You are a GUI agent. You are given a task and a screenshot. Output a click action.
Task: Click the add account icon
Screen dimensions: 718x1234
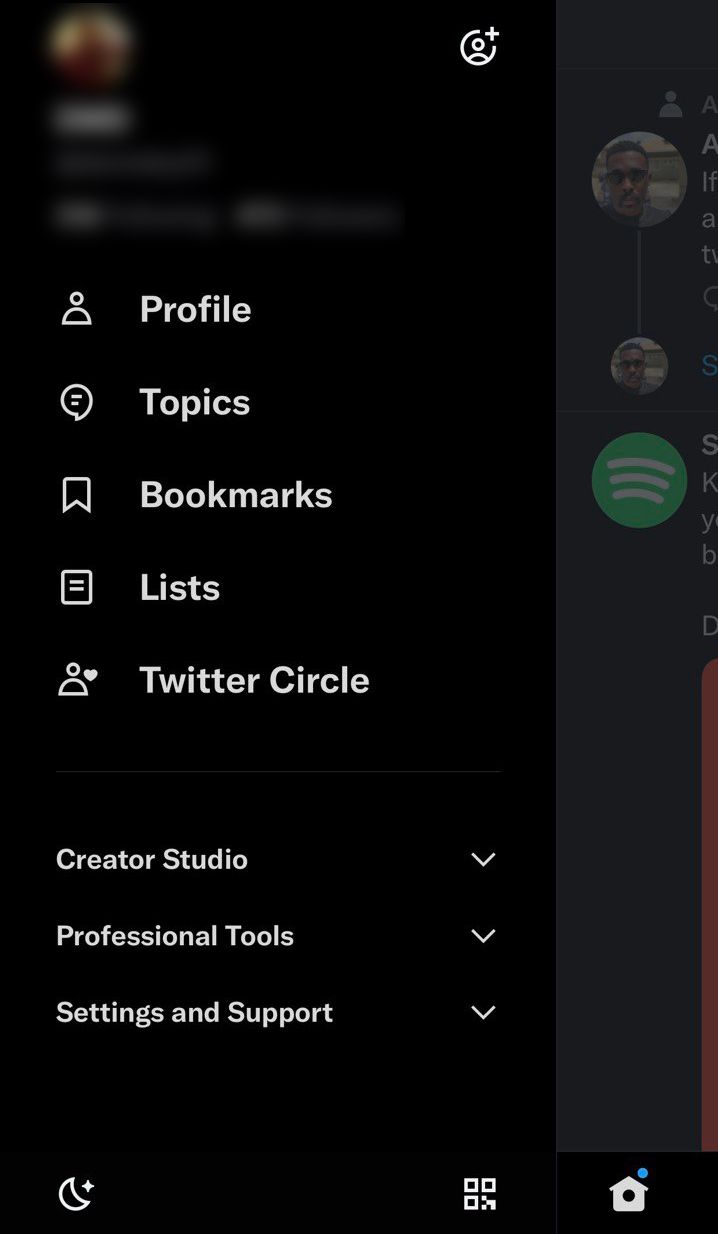tap(479, 46)
